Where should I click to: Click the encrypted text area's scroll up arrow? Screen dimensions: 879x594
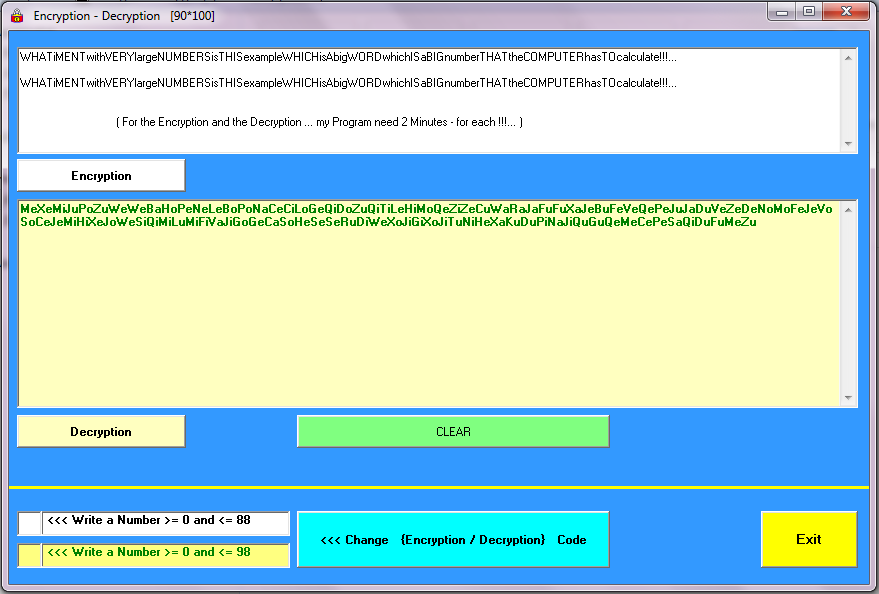tap(849, 209)
